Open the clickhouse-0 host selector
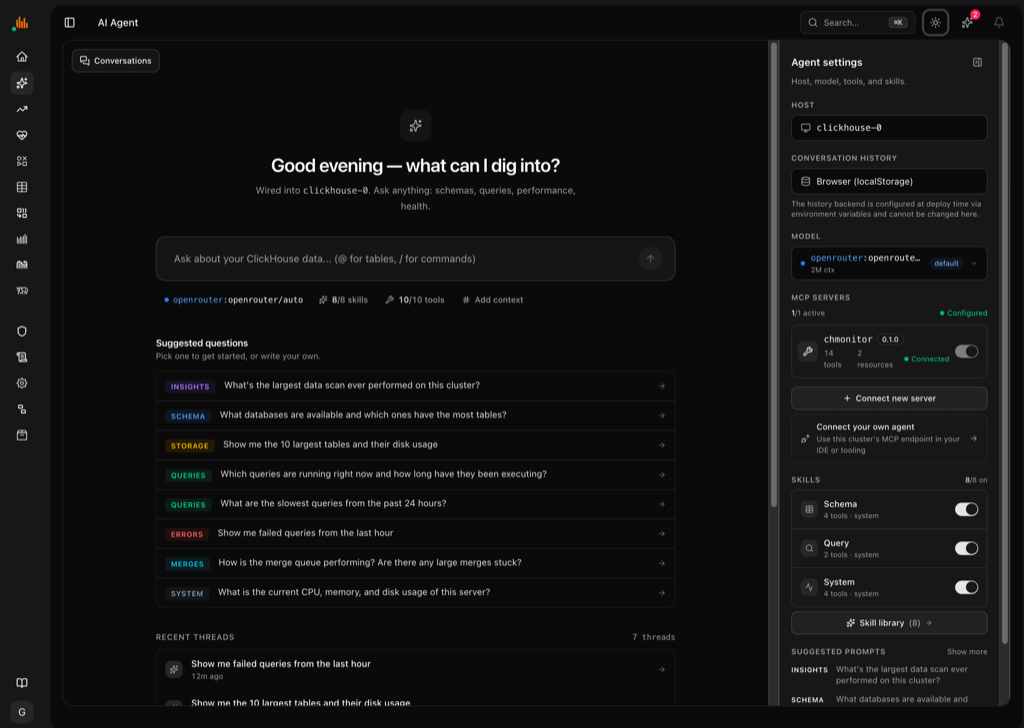Screen dimensions: 1024x728 [x=889, y=128]
